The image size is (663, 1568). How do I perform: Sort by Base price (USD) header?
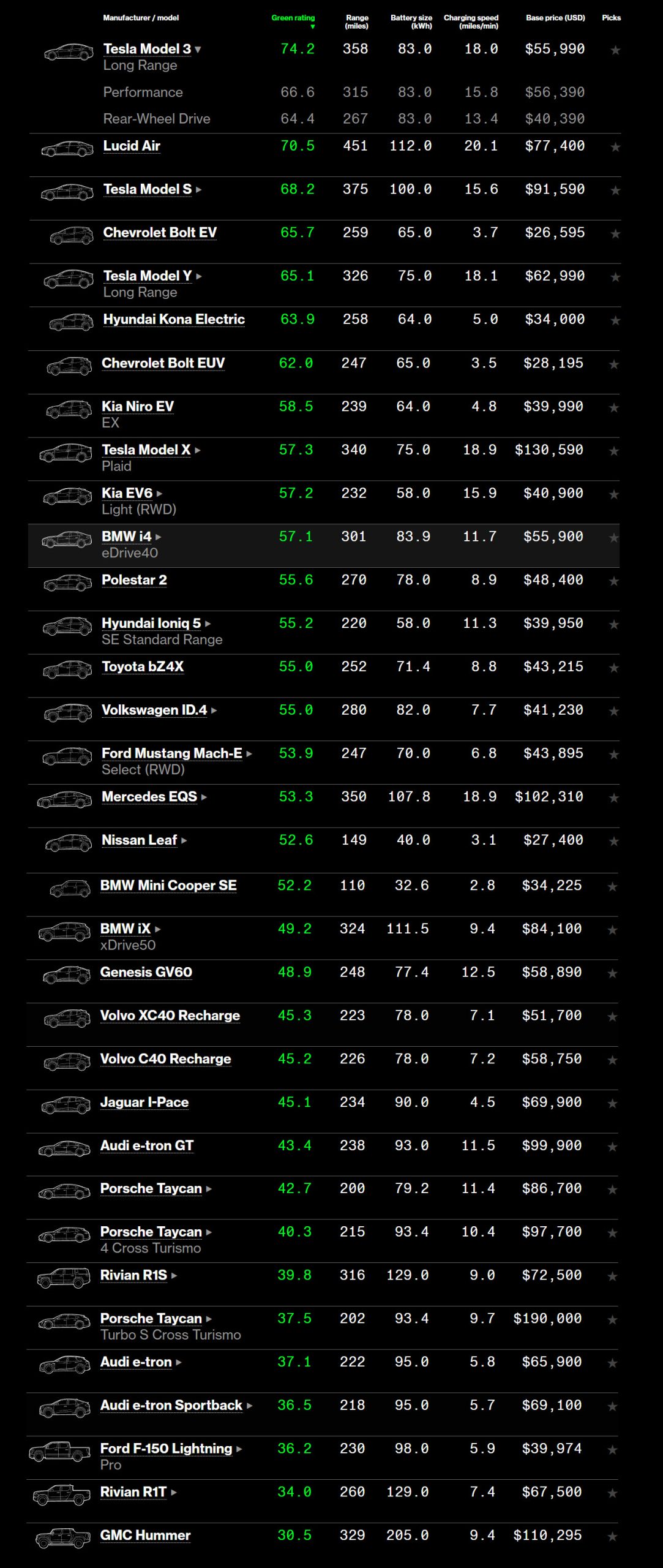coord(555,18)
